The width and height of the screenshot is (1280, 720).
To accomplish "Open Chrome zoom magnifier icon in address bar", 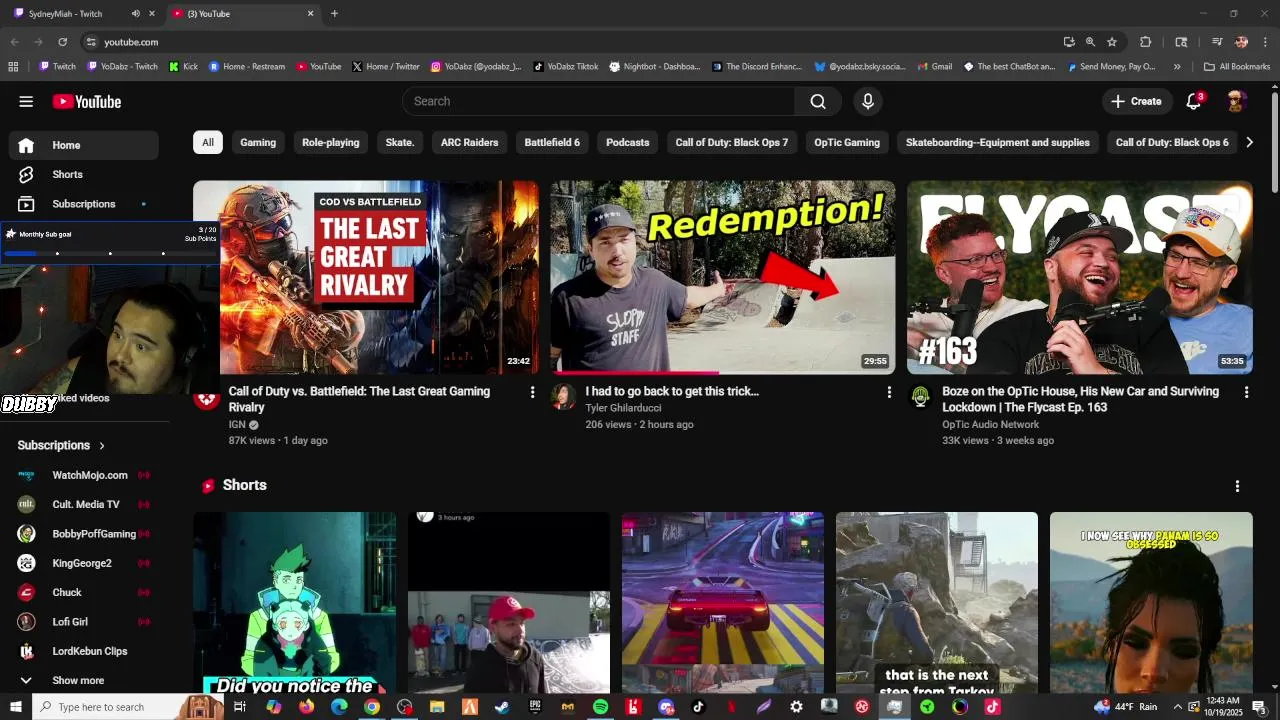I will 1090,42.
